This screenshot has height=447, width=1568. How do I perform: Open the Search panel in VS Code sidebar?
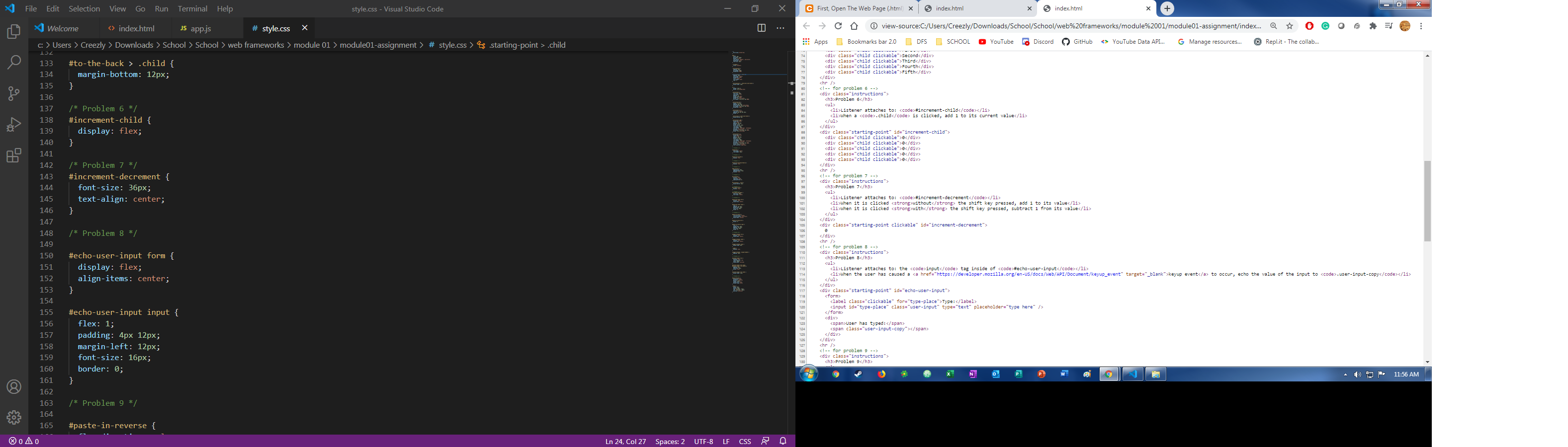click(13, 62)
